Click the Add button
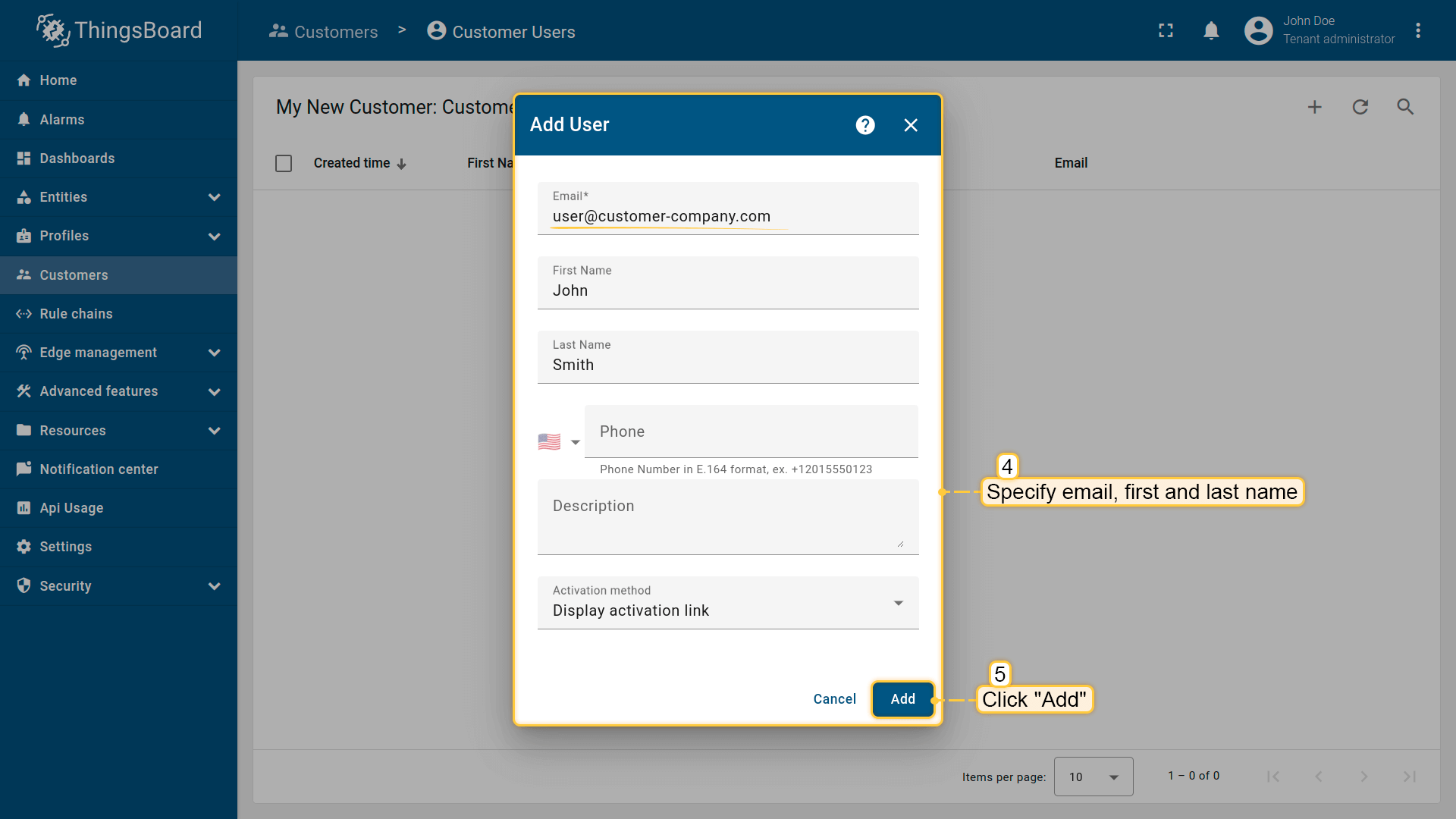The width and height of the screenshot is (1456, 819). [902, 699]
